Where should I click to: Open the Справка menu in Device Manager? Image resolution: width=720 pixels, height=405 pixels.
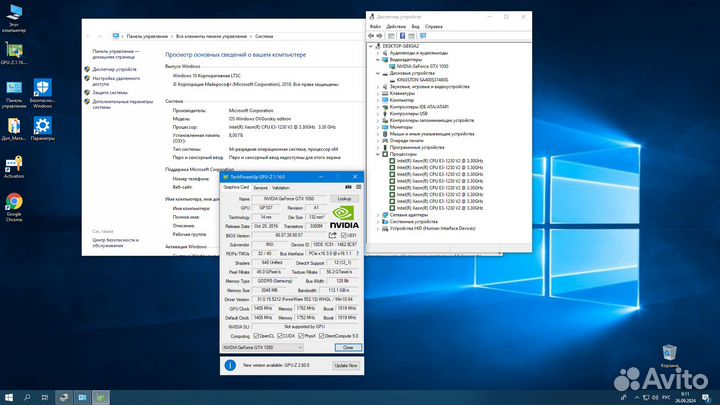click(433, 27)
